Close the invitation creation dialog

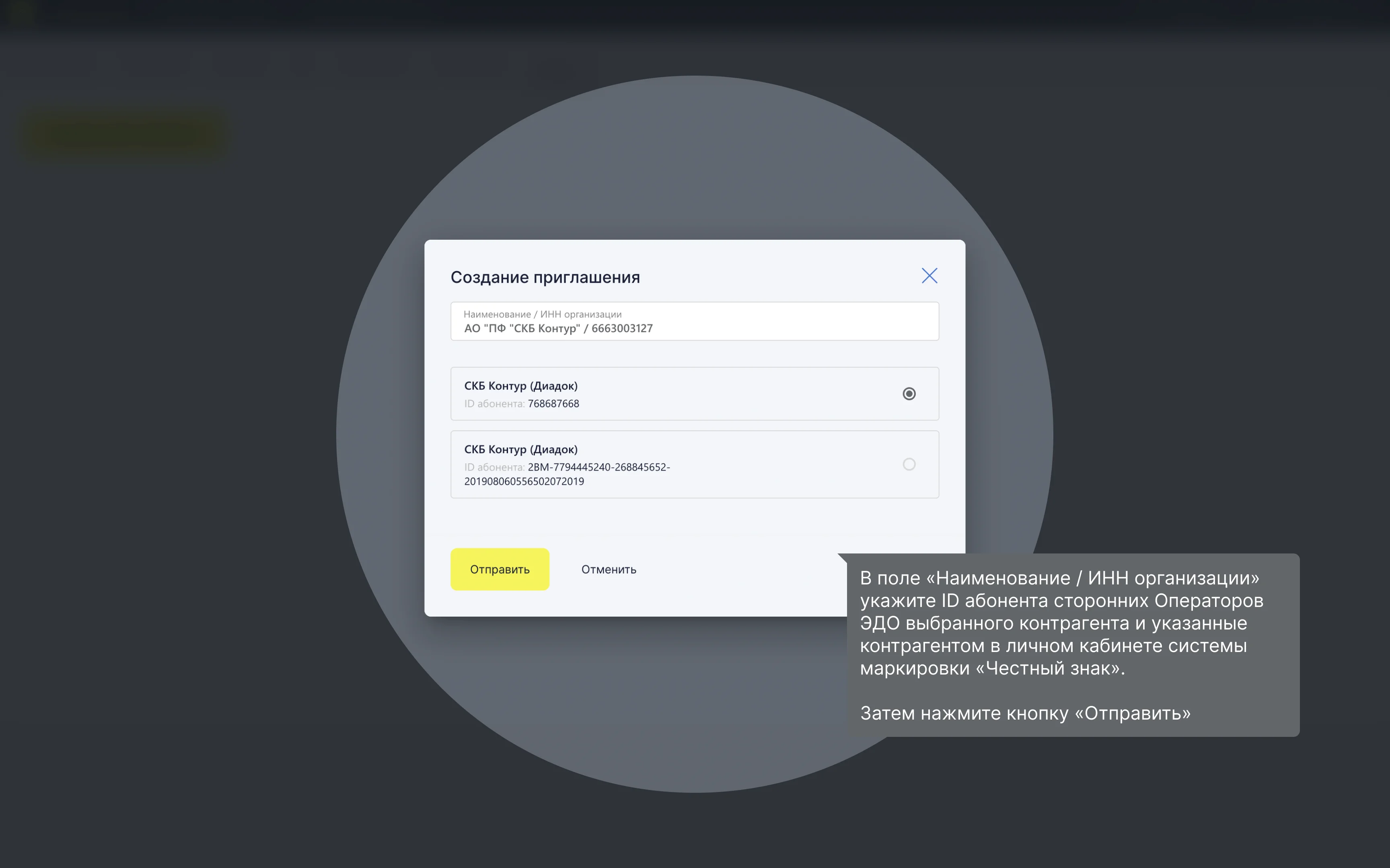929,276
